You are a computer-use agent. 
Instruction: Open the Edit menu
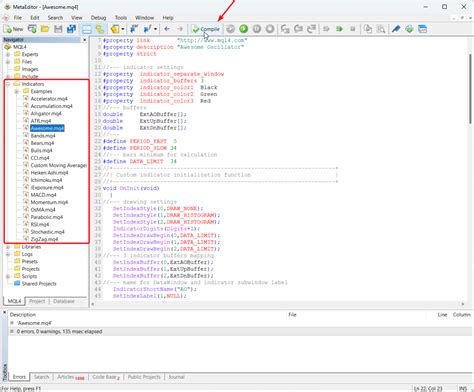tap(35, 18)
